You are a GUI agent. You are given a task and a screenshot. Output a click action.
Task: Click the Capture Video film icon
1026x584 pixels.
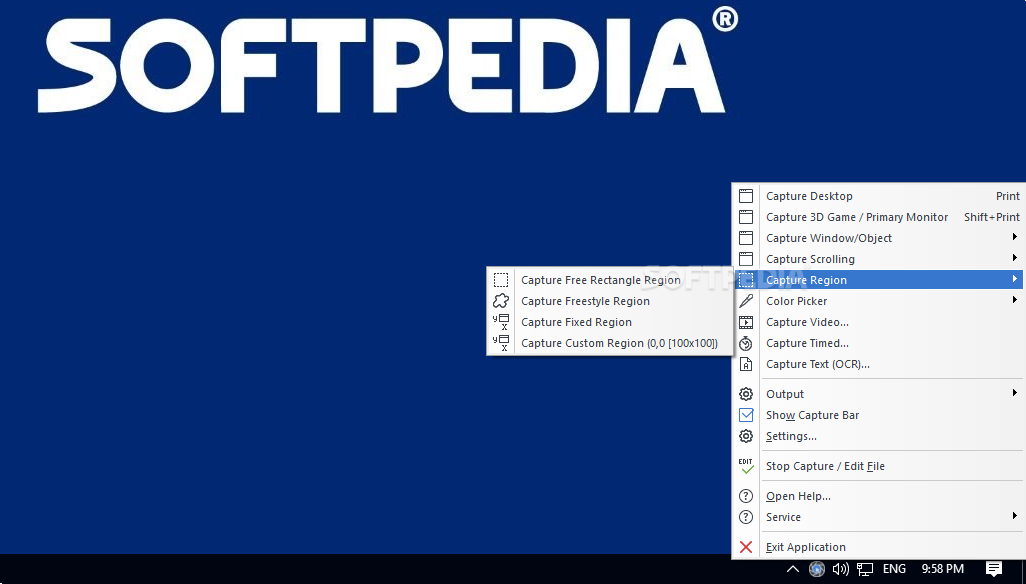click(746, 322)
